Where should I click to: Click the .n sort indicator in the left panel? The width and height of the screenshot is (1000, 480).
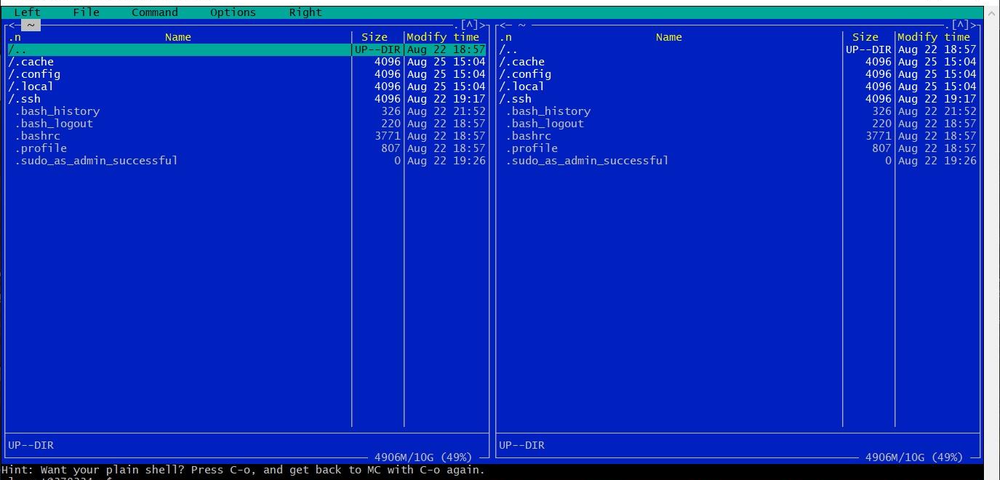(14, 37)
